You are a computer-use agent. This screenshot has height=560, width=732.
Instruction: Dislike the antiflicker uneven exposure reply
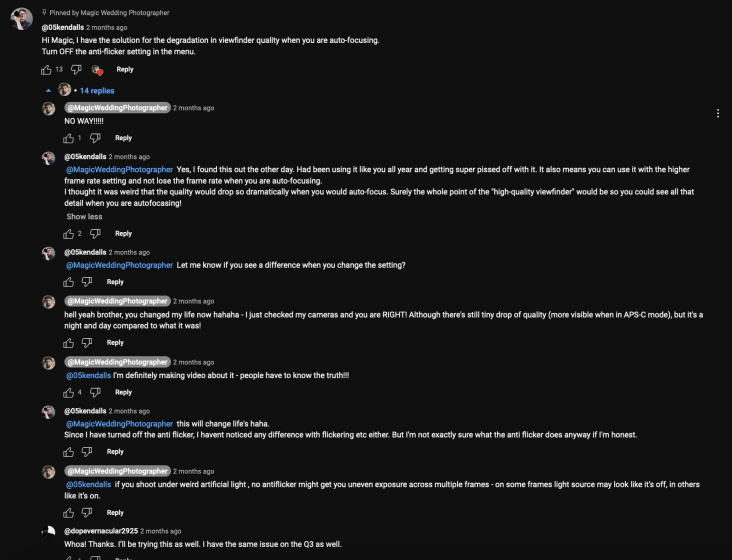click(87, 512)
